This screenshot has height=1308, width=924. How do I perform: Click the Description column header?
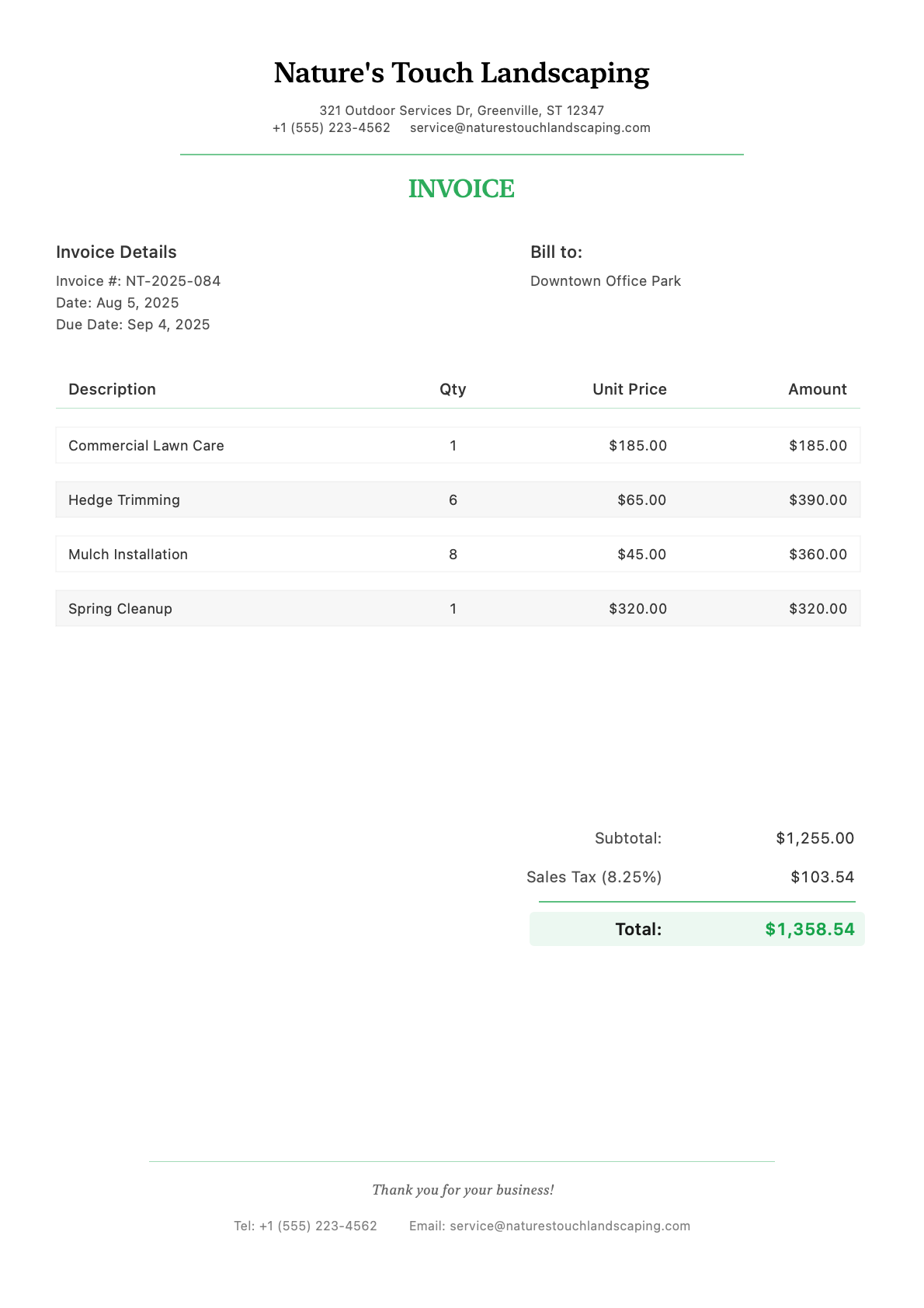point(112,389)
